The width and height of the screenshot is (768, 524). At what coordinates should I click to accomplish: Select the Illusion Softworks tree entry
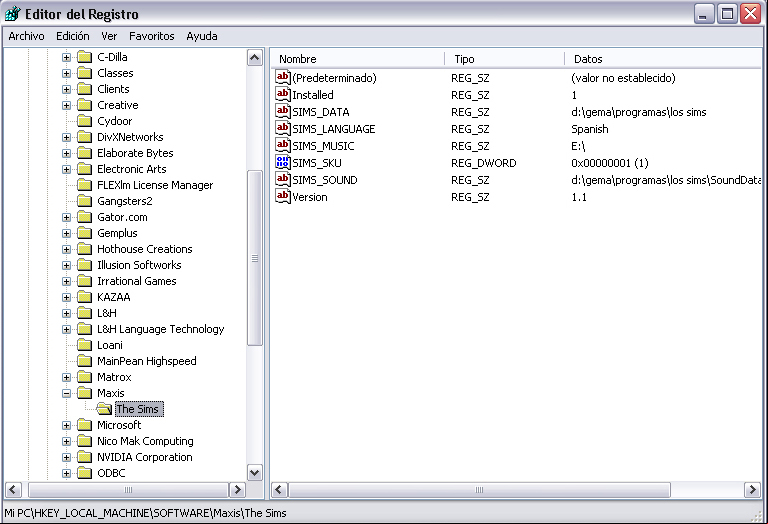pyautogui.click(x=139, y=265)
